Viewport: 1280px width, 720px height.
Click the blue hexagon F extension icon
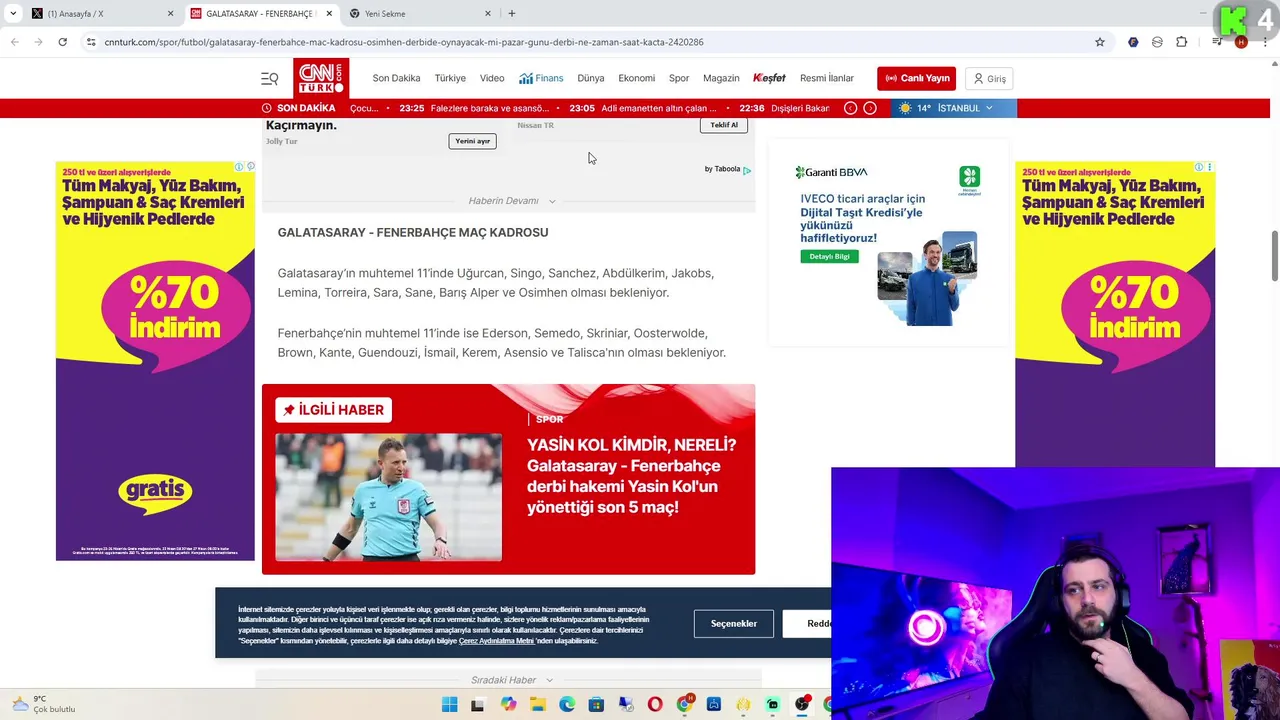(1133, 42)
